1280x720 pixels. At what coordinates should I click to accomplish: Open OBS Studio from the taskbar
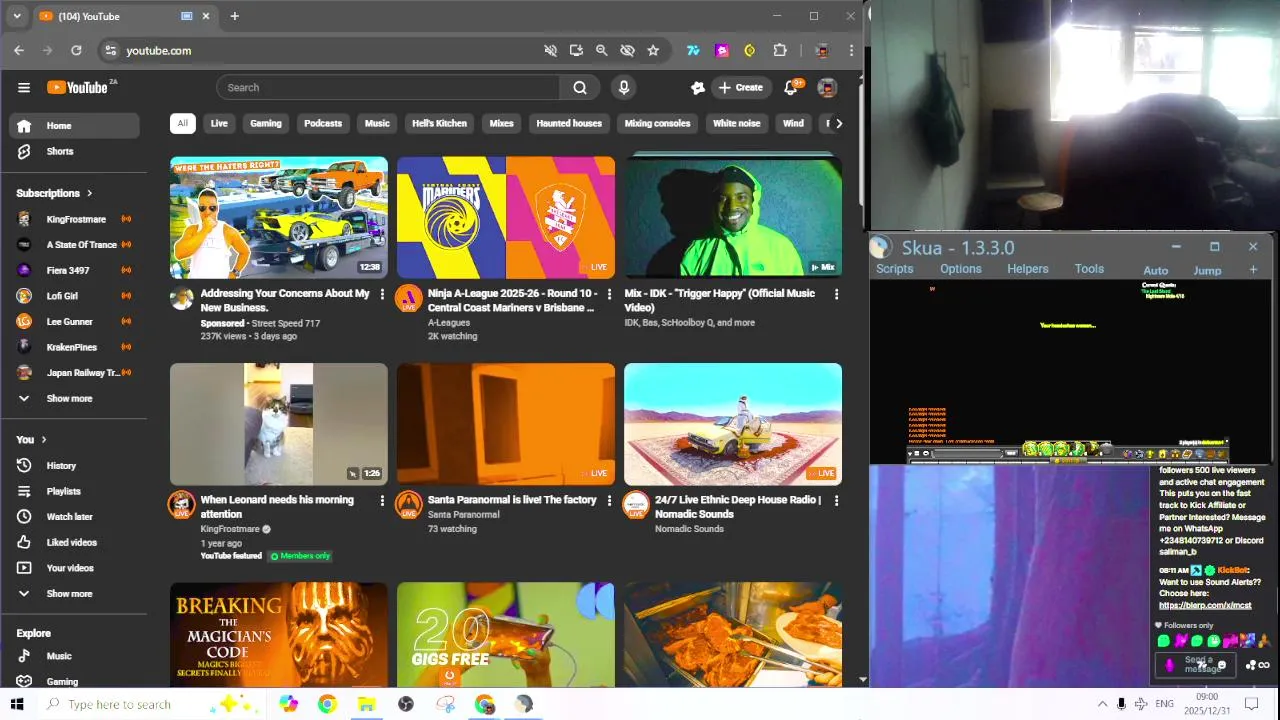pyautogui.click(x=405, y=704)
